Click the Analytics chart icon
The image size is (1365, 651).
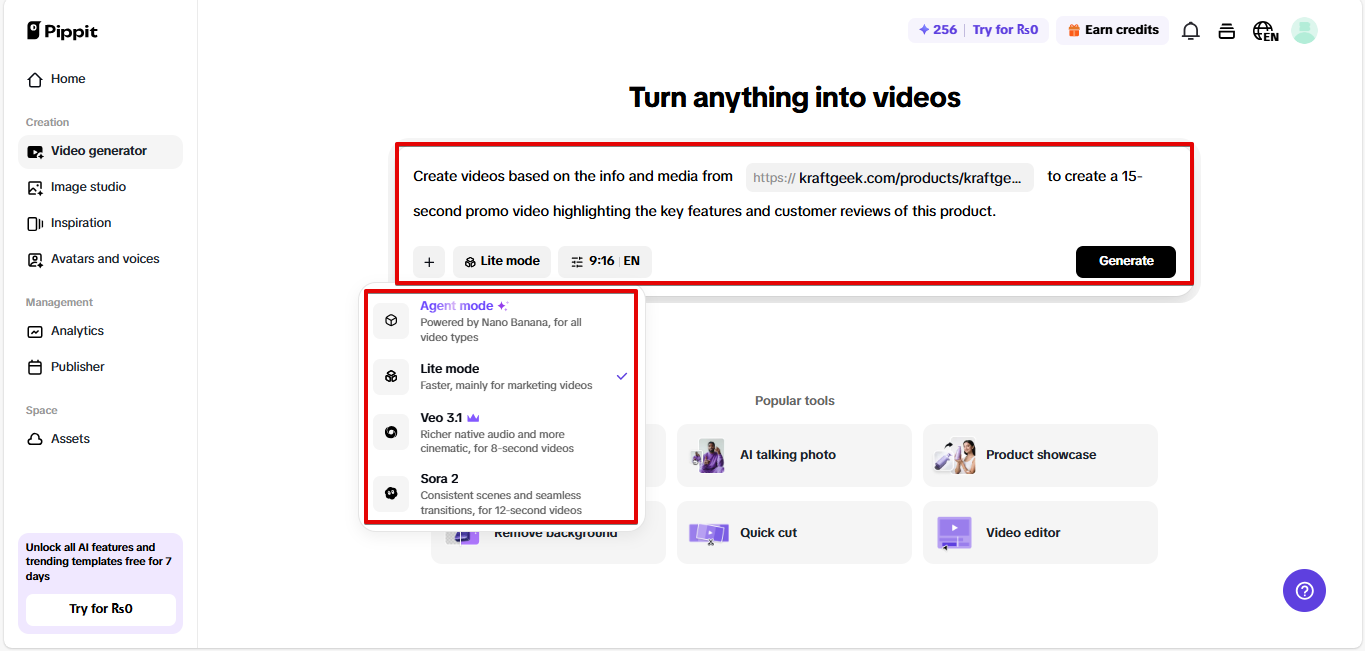pyautogui.click(x=35, y=332)
